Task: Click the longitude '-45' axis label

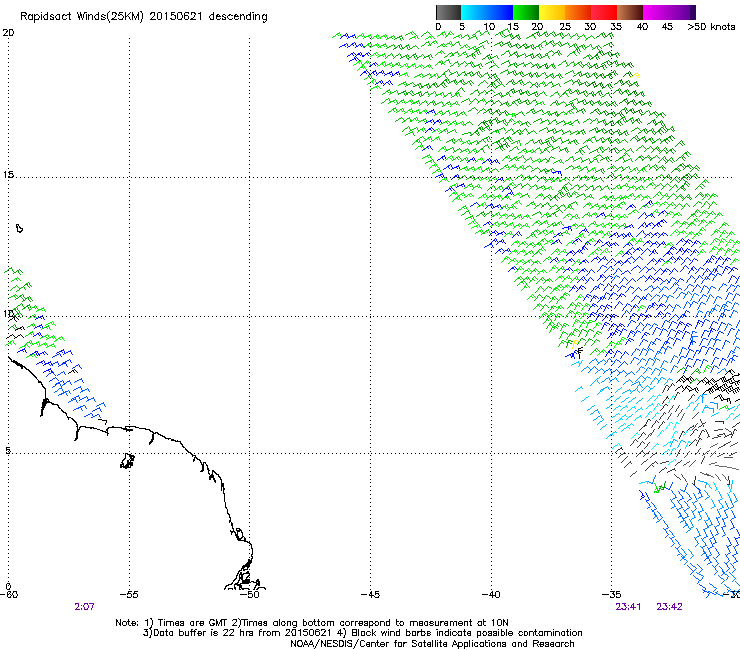Action: pyautogui.click(x=370, y=594)
